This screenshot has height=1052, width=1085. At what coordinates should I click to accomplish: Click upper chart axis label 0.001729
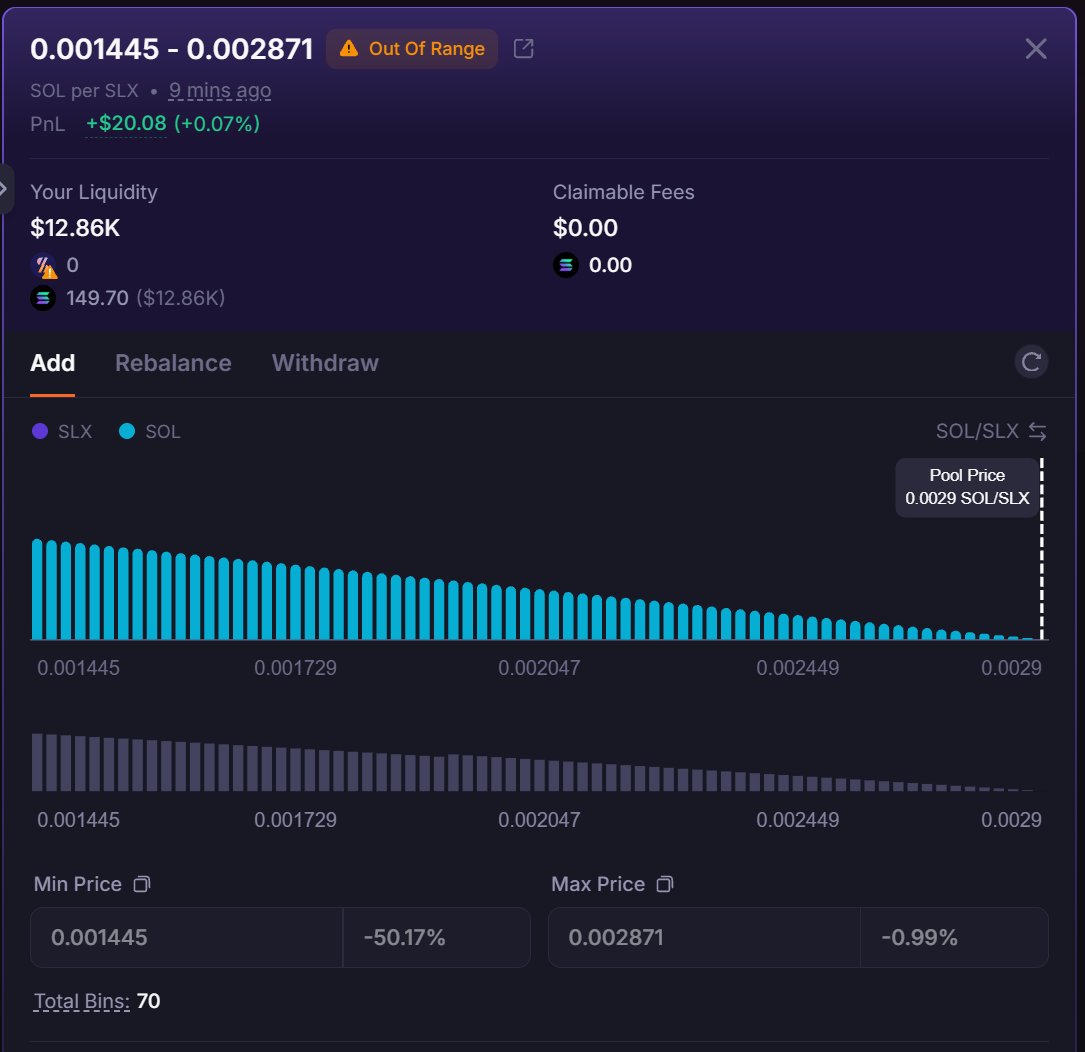[x=295, y=668]
